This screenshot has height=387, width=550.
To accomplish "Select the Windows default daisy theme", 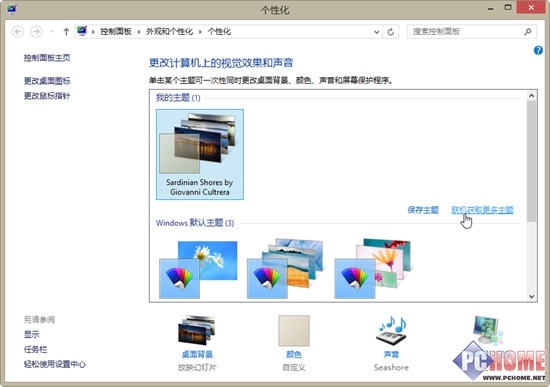I will click(x=199, y=269).
